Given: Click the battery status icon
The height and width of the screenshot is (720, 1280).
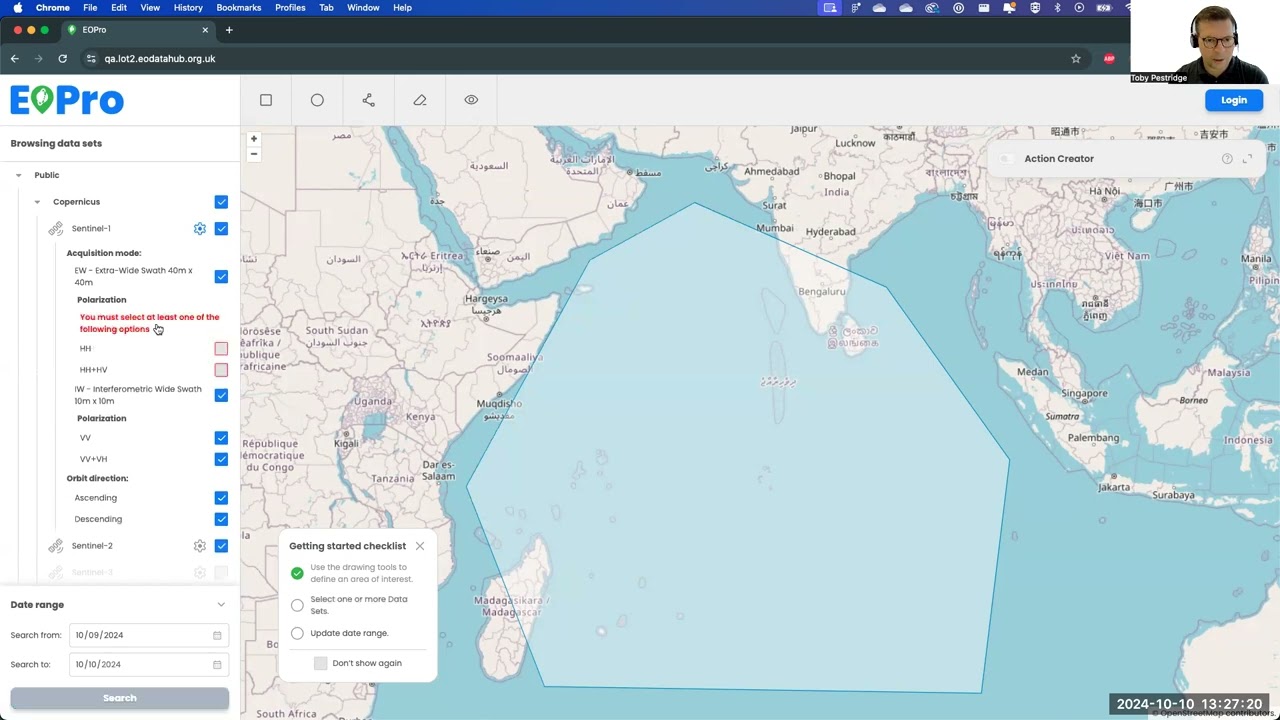Looking at the screenshot, I should [x=1104, y=8].
